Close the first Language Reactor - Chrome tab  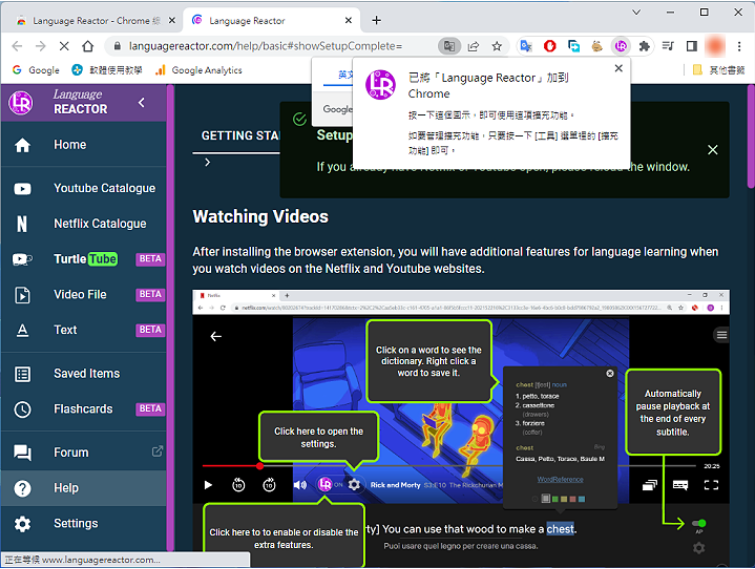coord(172,21)
